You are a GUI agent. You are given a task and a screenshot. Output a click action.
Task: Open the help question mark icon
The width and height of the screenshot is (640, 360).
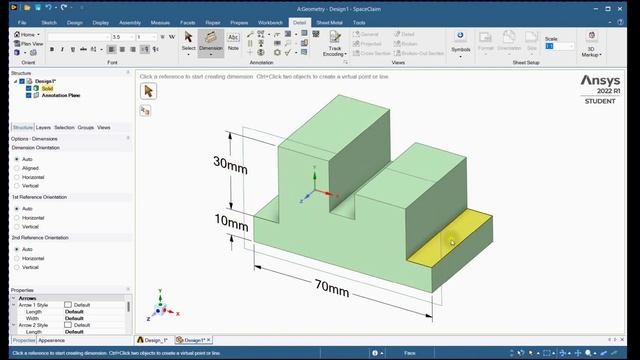coord(620,22)
